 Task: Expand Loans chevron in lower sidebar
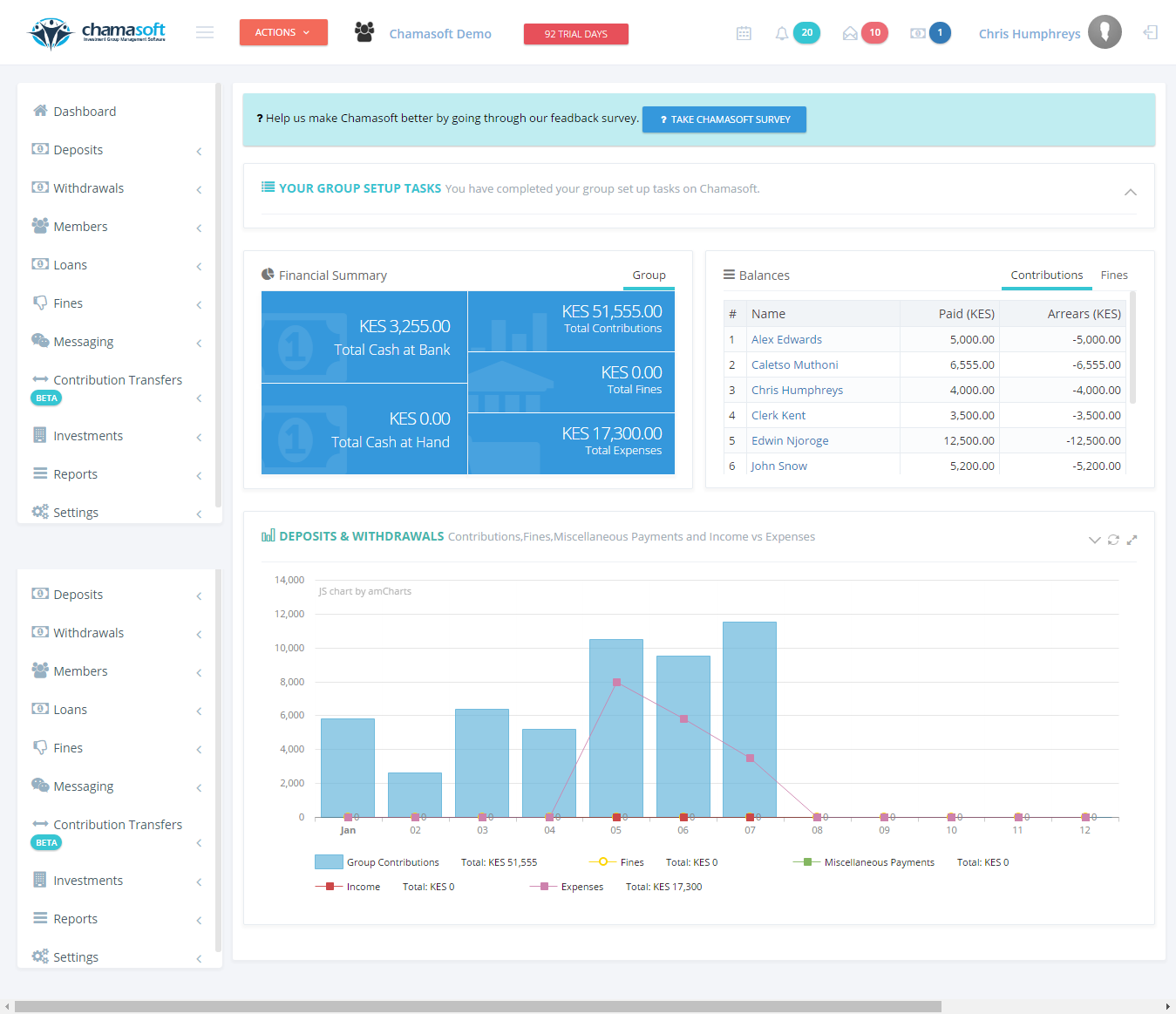pos(199,711)
